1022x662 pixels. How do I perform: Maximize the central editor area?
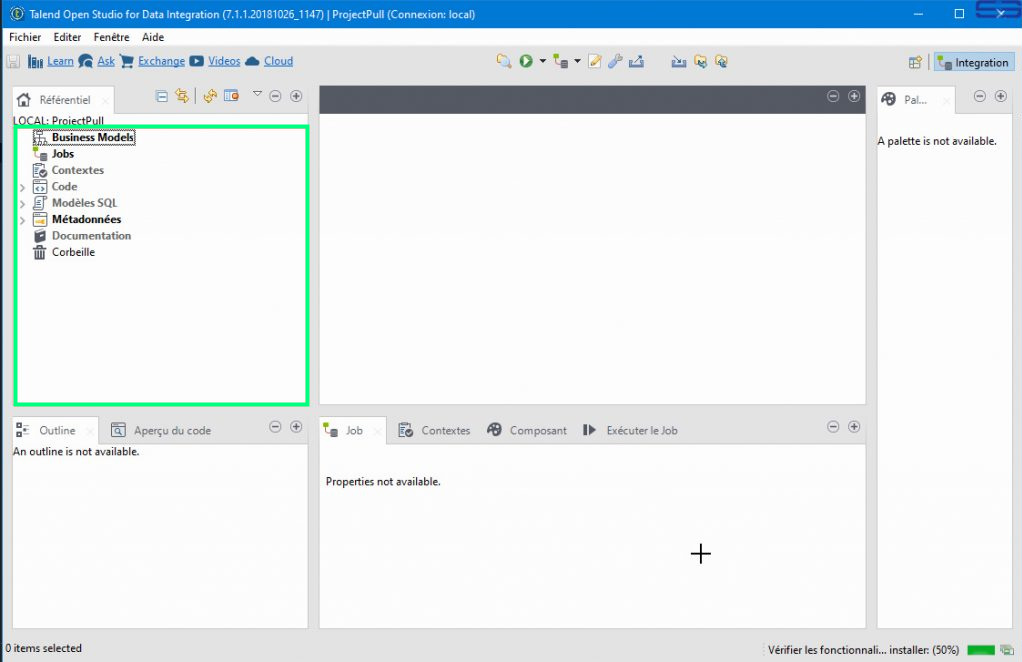[854, 96]
